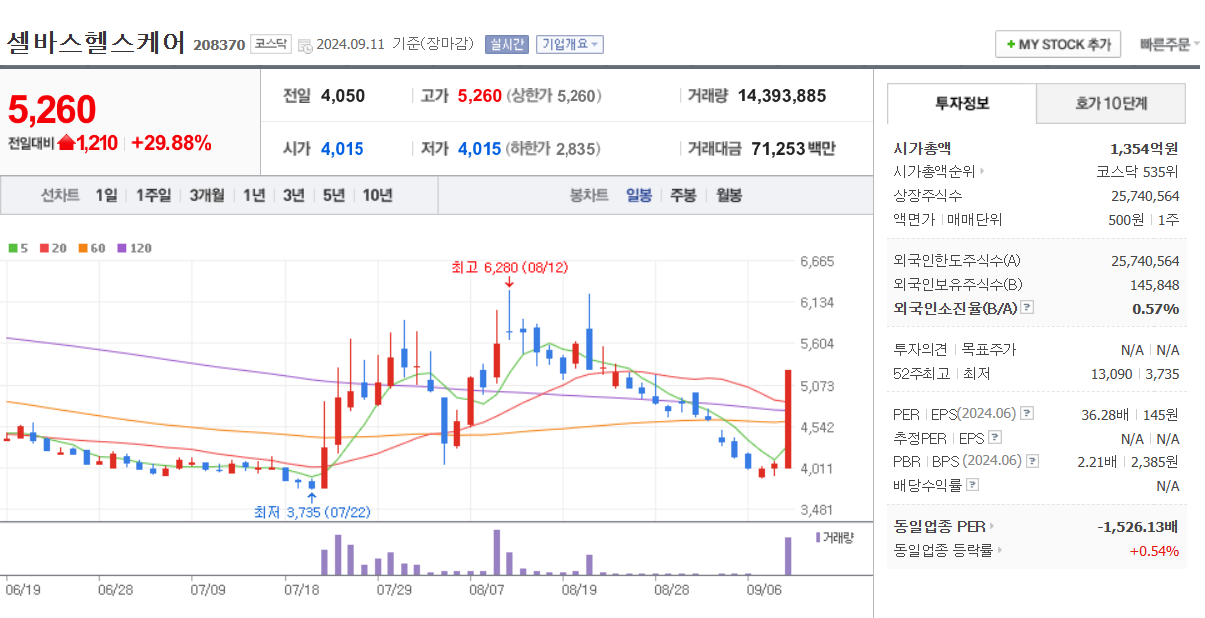Expand the 기업개요 dropdown
Screen dimensions: 1205x618
tap(570, 45)
